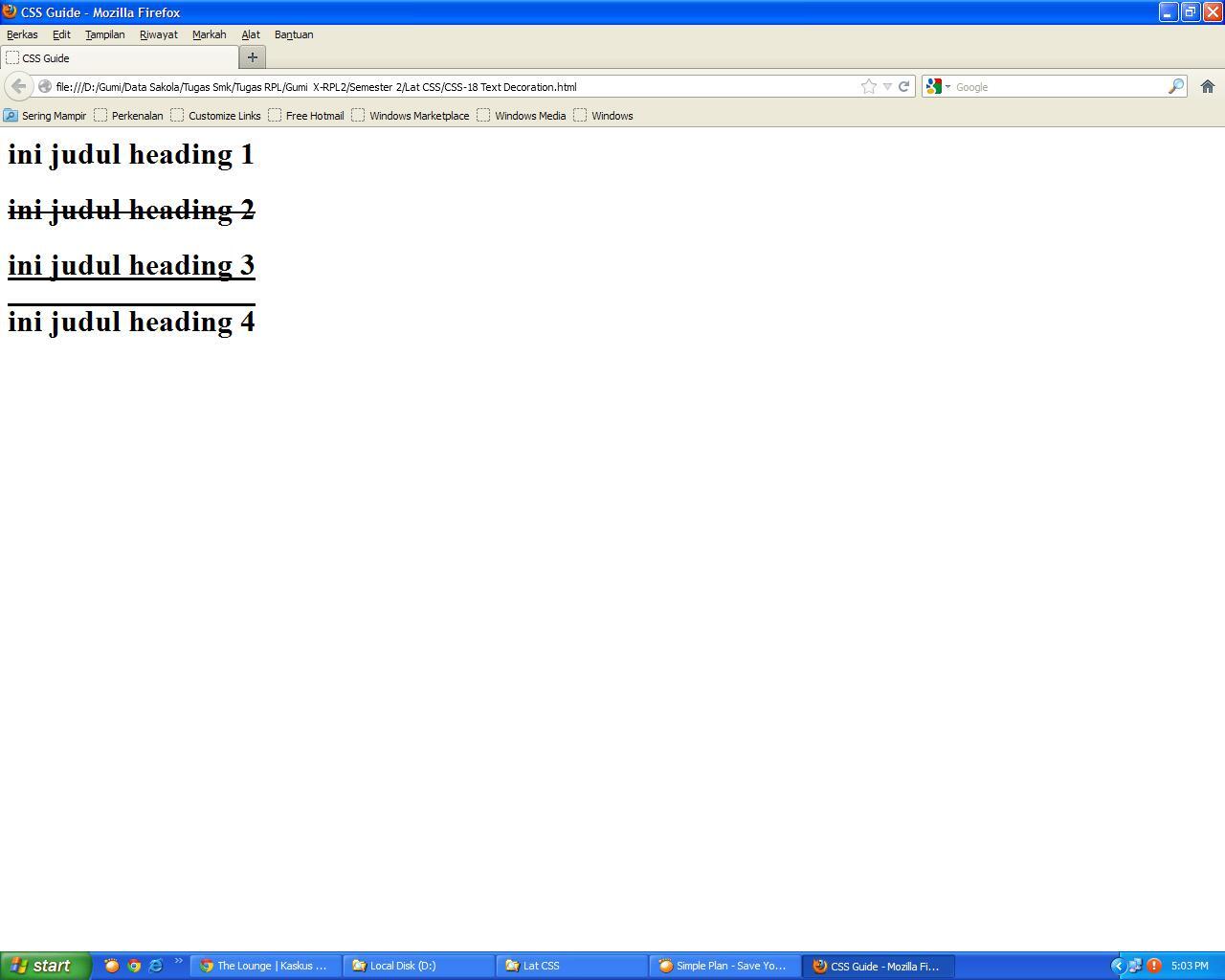Open the Sering Mampir bookmark folder
The width and height of the screenshot is (1225, 980).
pyautogui.click(x=45, y=116)
